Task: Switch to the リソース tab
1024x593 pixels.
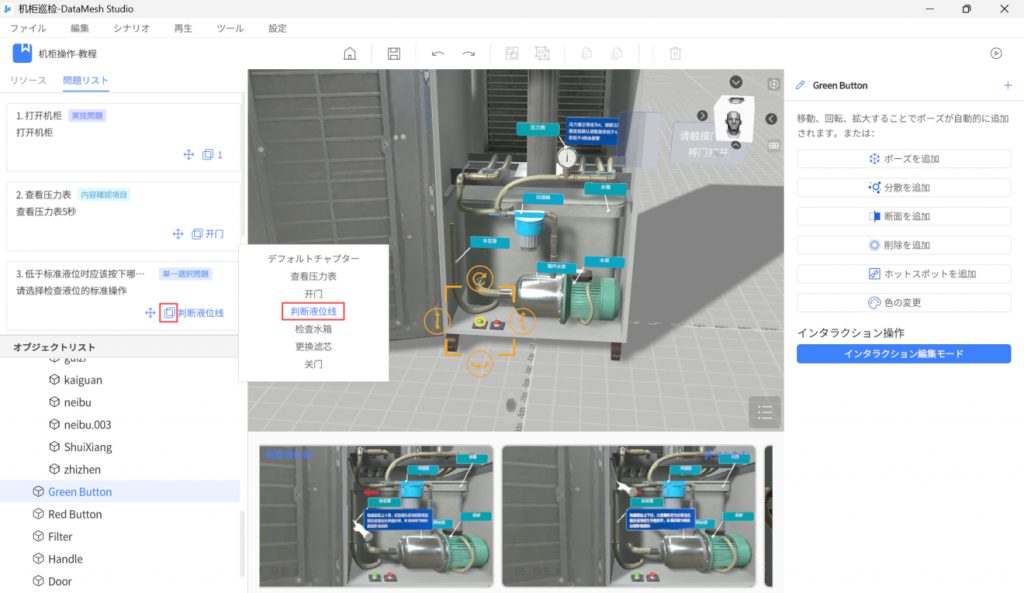Action: [28, 80]
